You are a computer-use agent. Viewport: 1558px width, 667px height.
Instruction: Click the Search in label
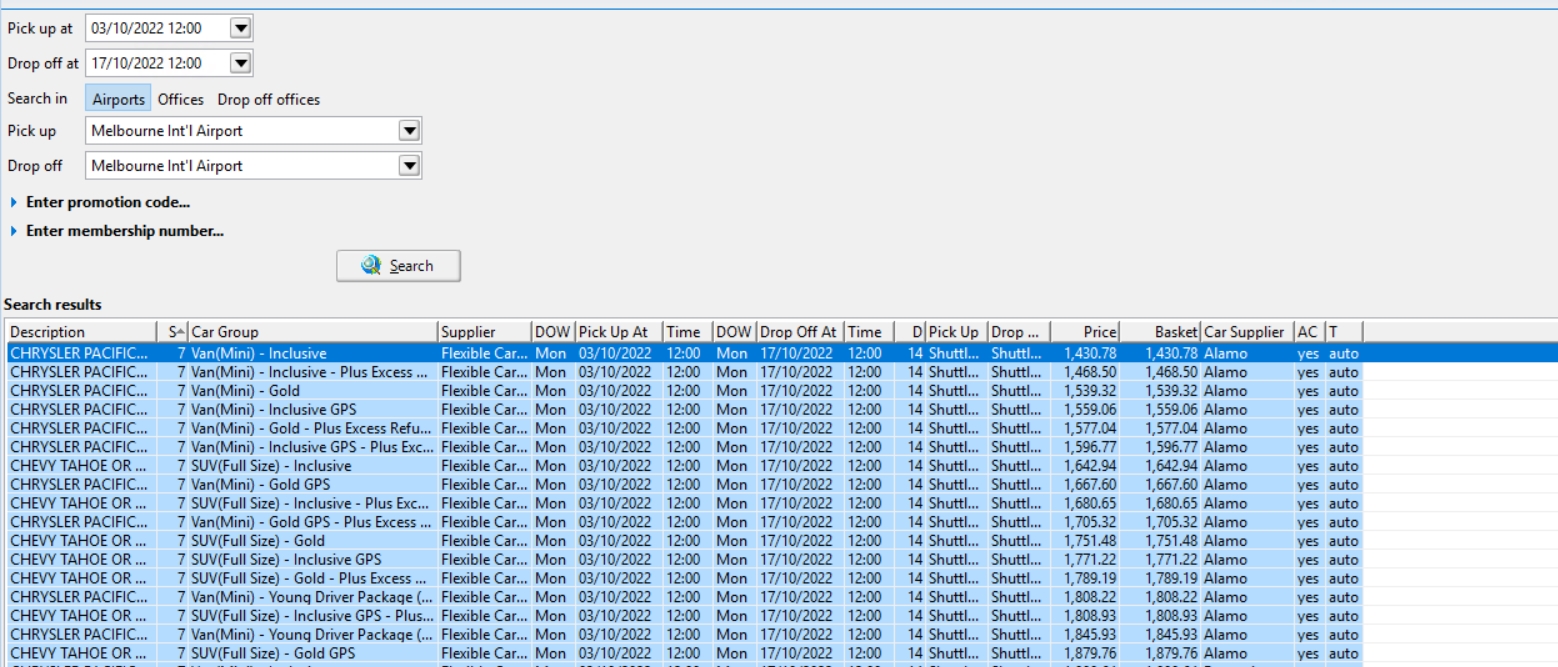click(37, 99)
